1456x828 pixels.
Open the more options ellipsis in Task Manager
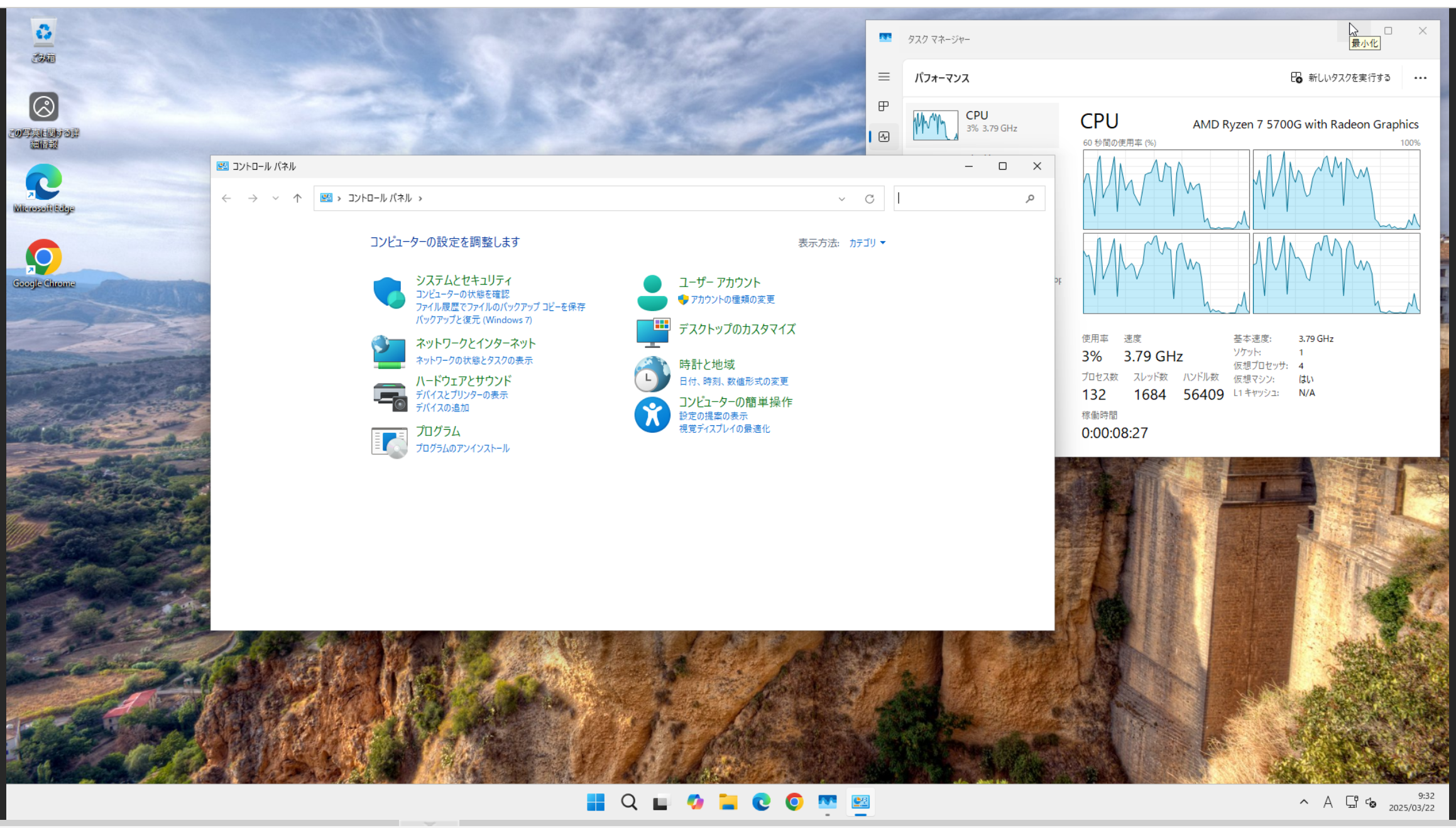(x=1420, y=78)
